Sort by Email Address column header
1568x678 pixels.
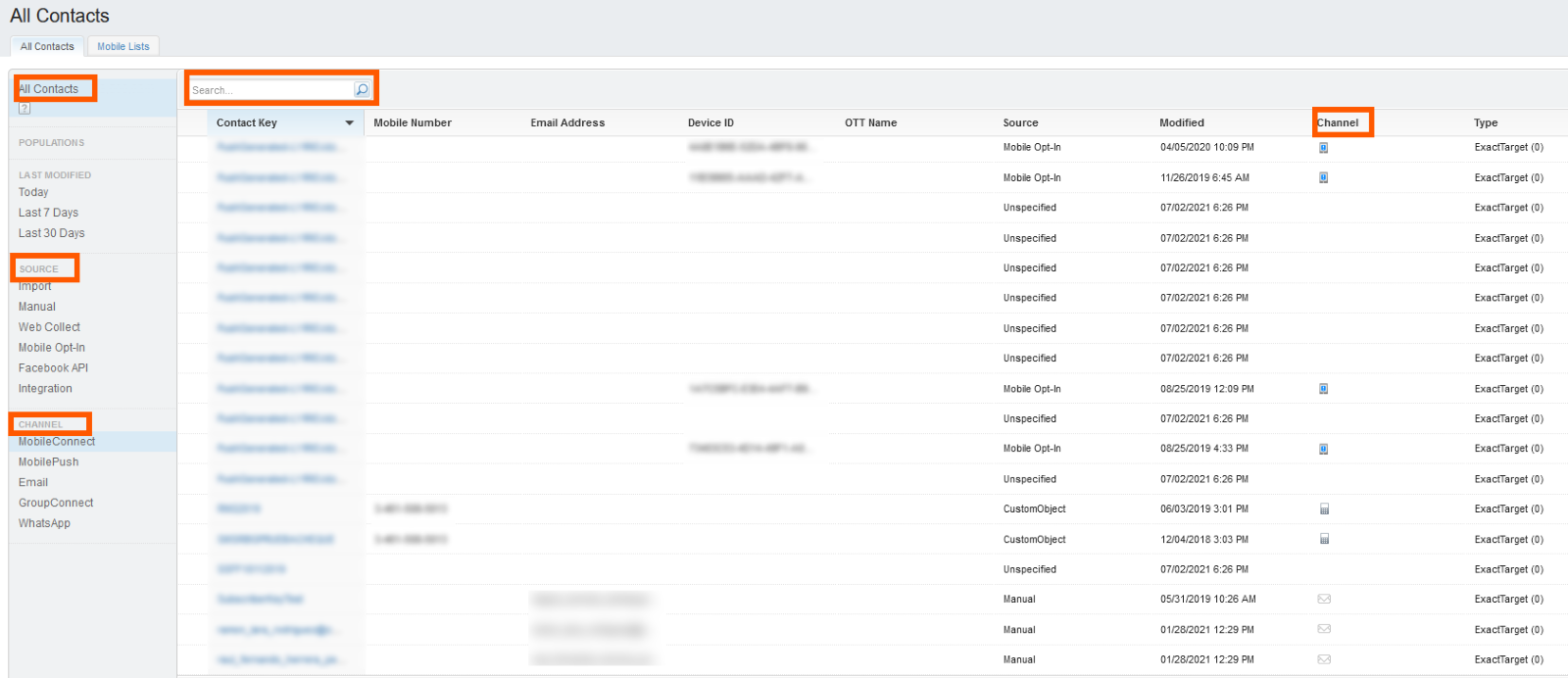click(567, 123)
